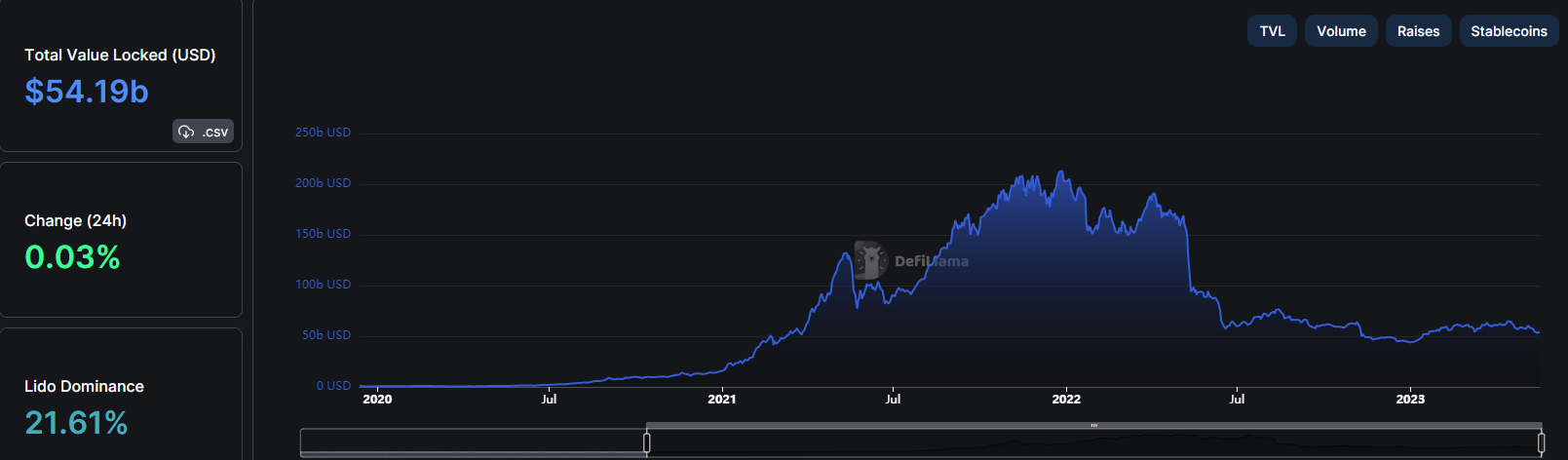
Task: Toggle the Volume chart overlay
Action: pos(1341,31)
